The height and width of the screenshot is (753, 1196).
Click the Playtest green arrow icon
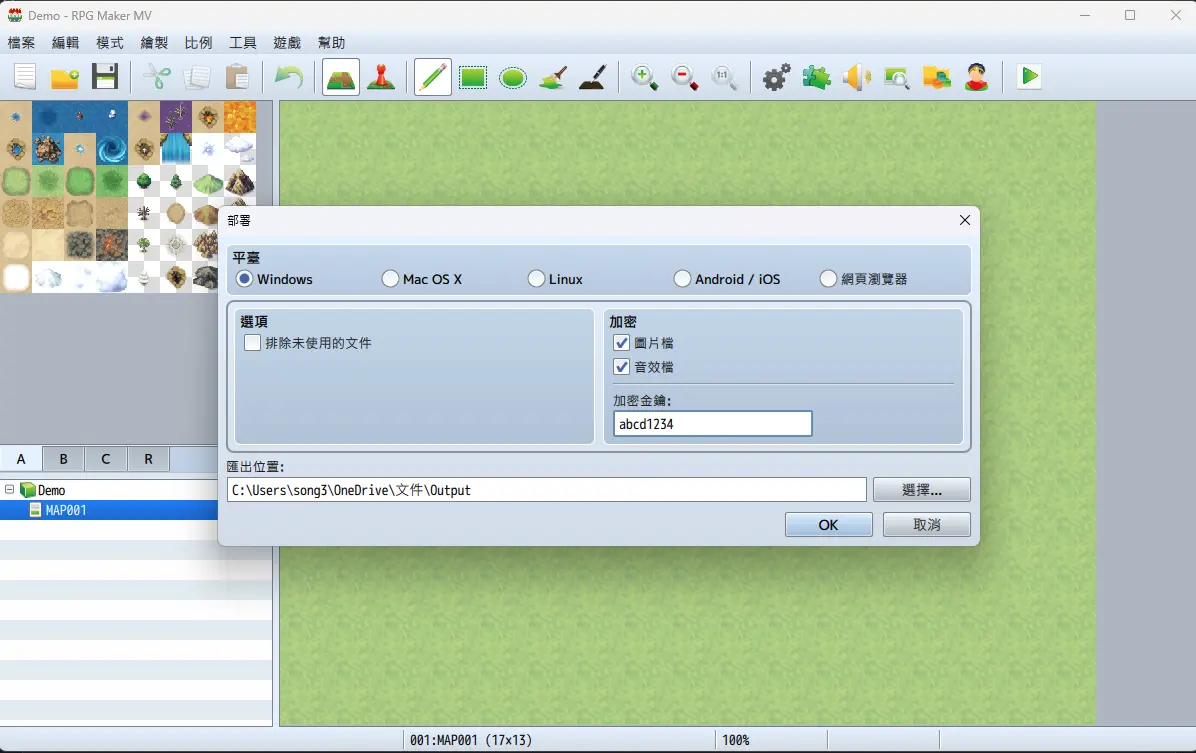point(1029,77)
